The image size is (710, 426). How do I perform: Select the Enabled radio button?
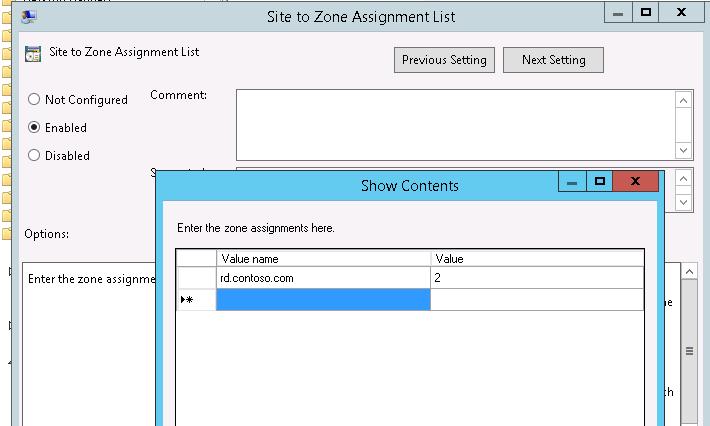[34, 128]
